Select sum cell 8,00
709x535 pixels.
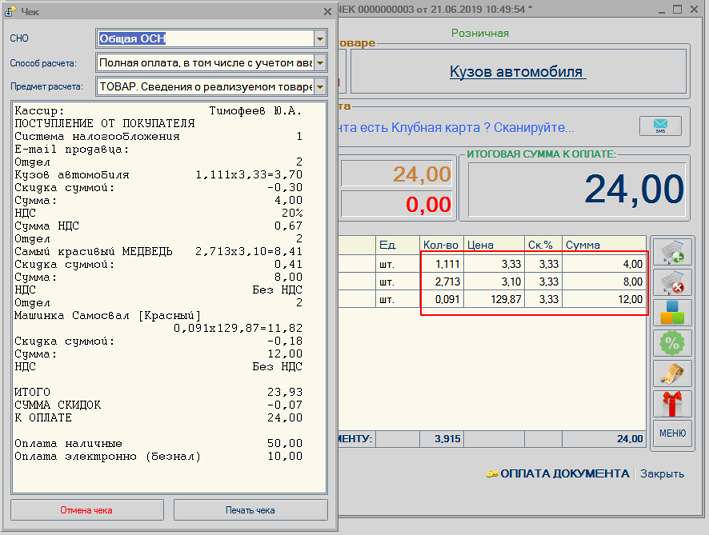click(x=604, y=282)
